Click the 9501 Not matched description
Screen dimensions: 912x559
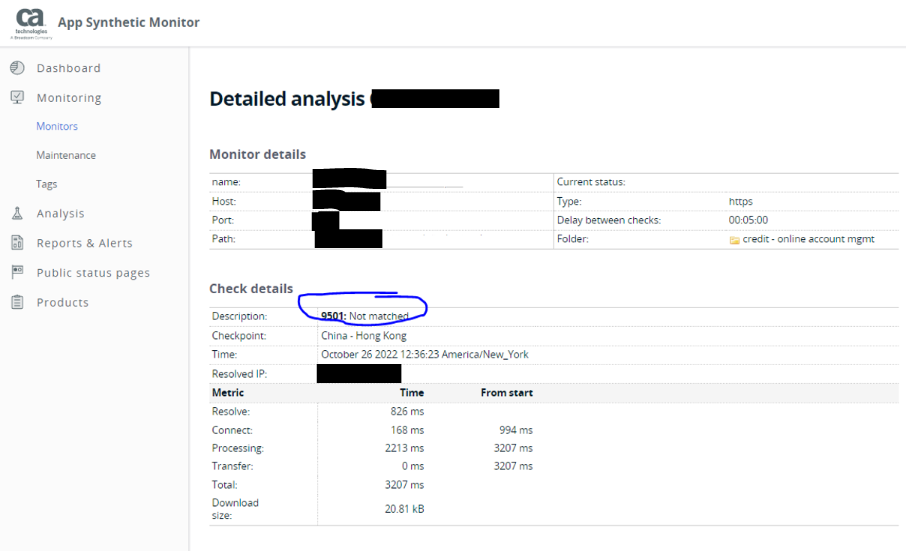(x=364, y=316)
